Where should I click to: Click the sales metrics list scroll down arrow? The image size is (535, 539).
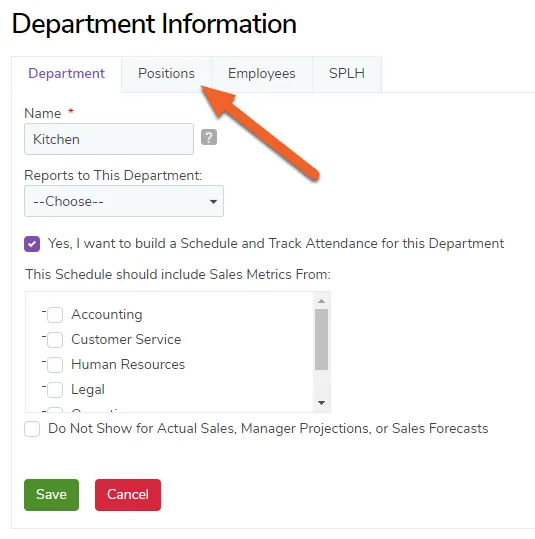(x=321, y=403)
